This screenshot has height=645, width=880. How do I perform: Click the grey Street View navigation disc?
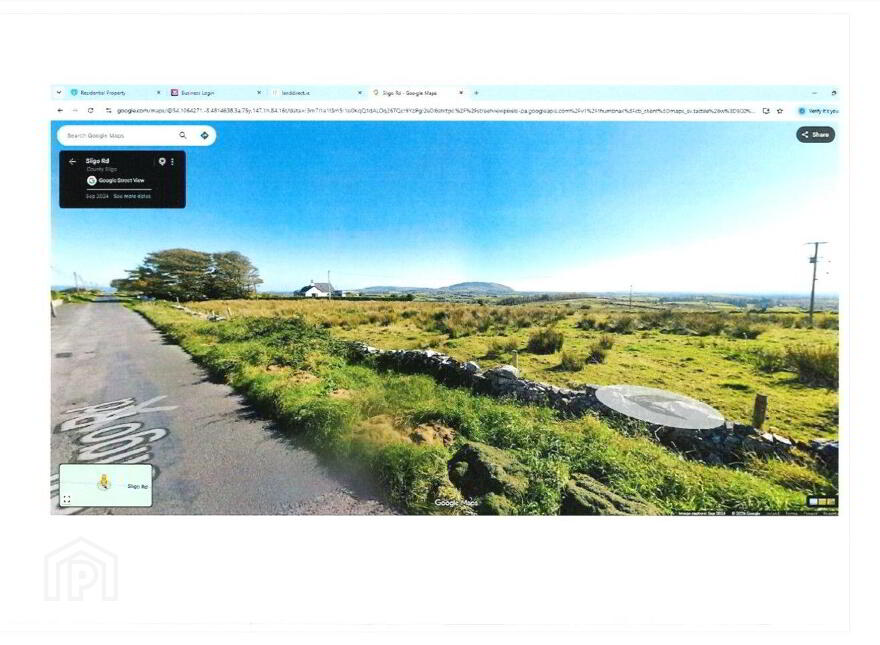pyautogui.click(x=659, y=406)
